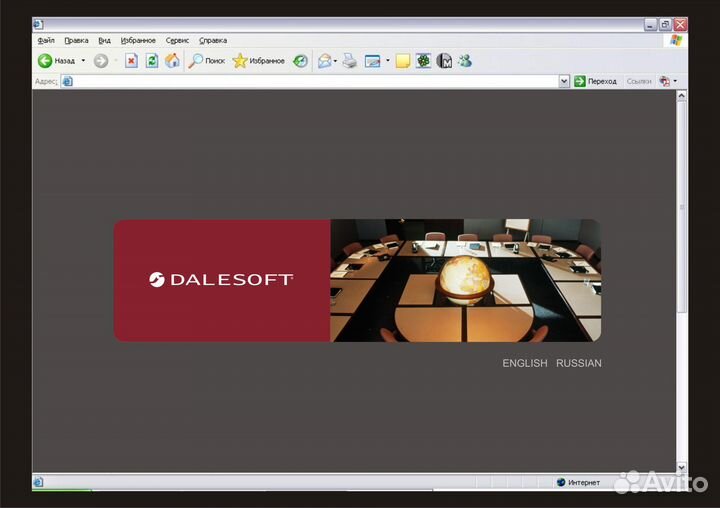Select the ENGLISH language link

[525, 363]
